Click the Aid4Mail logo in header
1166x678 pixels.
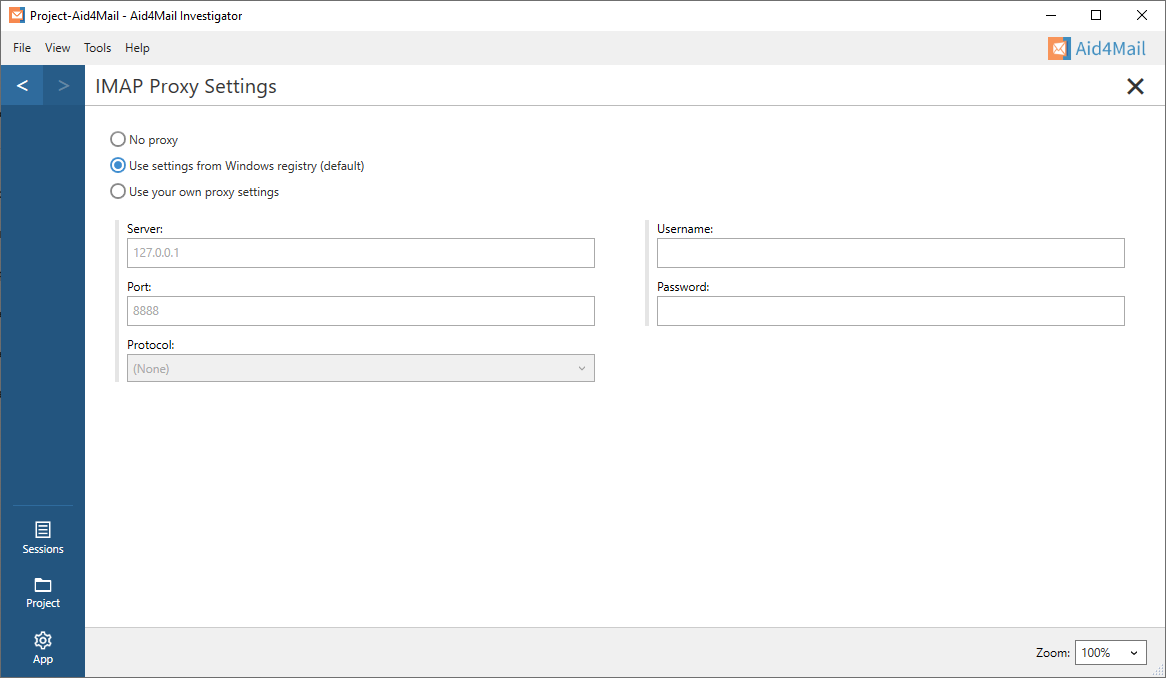coord(1097,48)
